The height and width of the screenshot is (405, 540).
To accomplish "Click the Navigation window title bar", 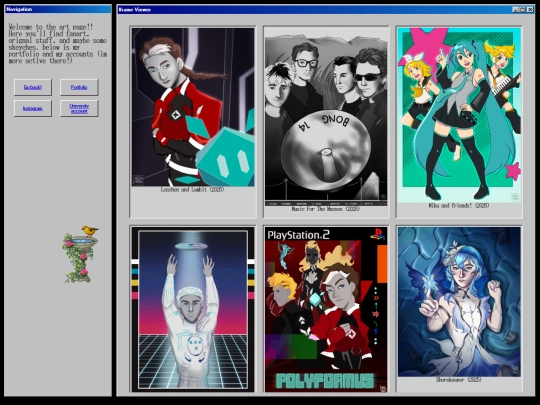I will (58, 9).
